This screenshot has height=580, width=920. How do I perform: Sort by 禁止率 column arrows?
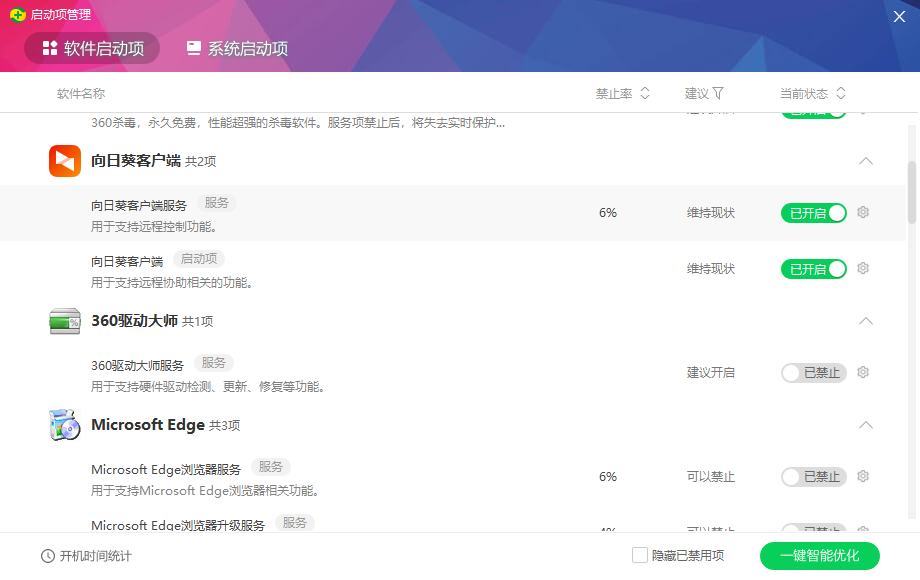tap(645, 93)
